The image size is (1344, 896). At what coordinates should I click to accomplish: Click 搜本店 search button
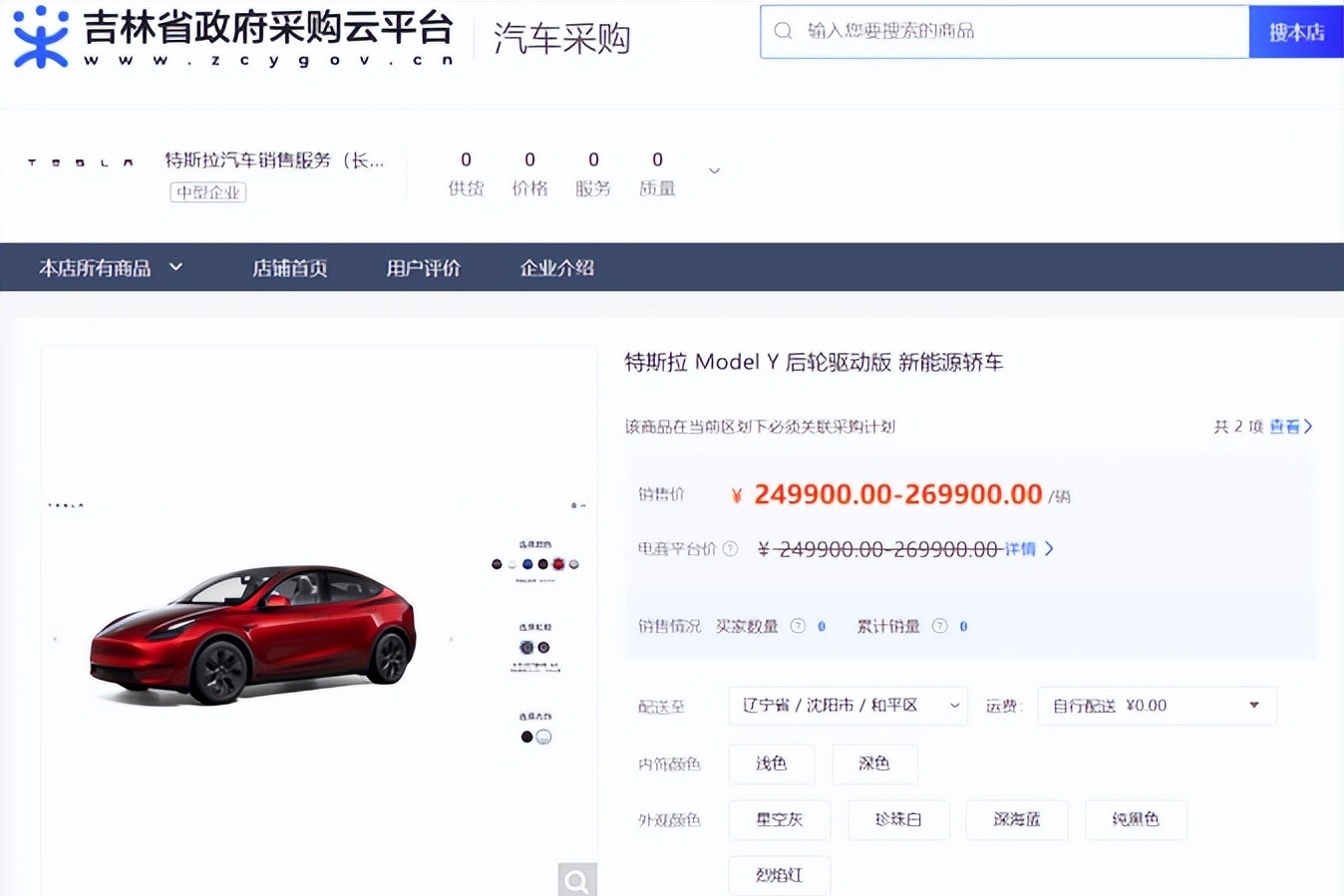1296,32
